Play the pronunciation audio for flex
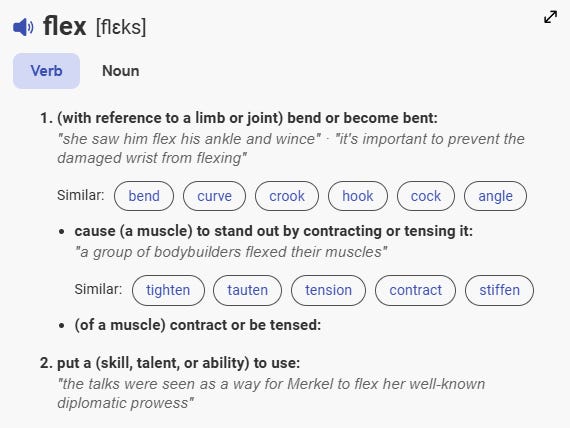Image resolution: width=570 pixels, height=428 pixels. click(x=23, y=27)
